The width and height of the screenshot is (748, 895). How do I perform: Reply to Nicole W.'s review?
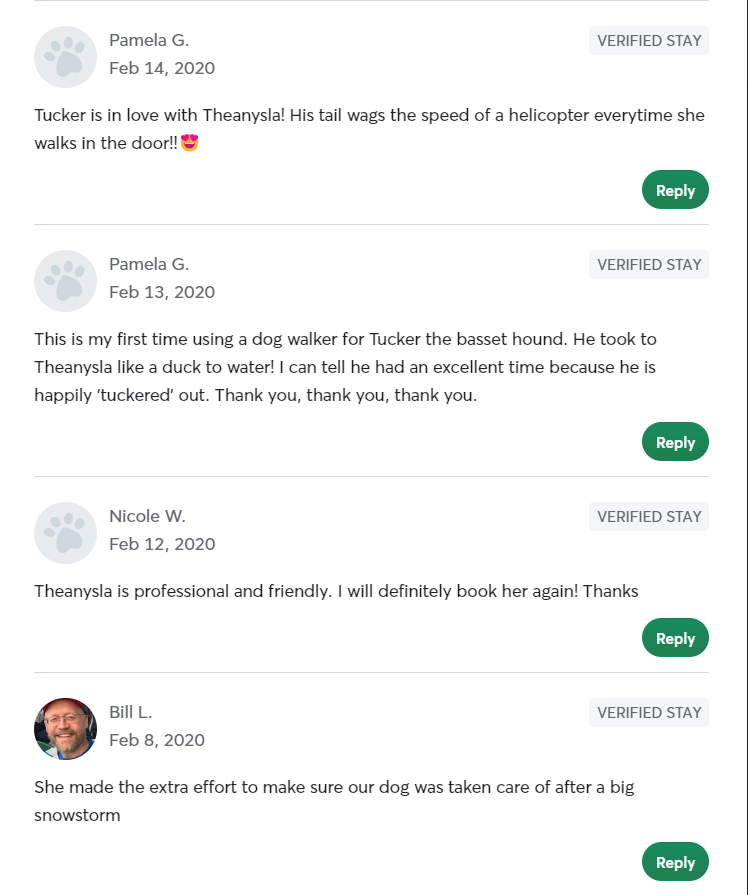675,637
